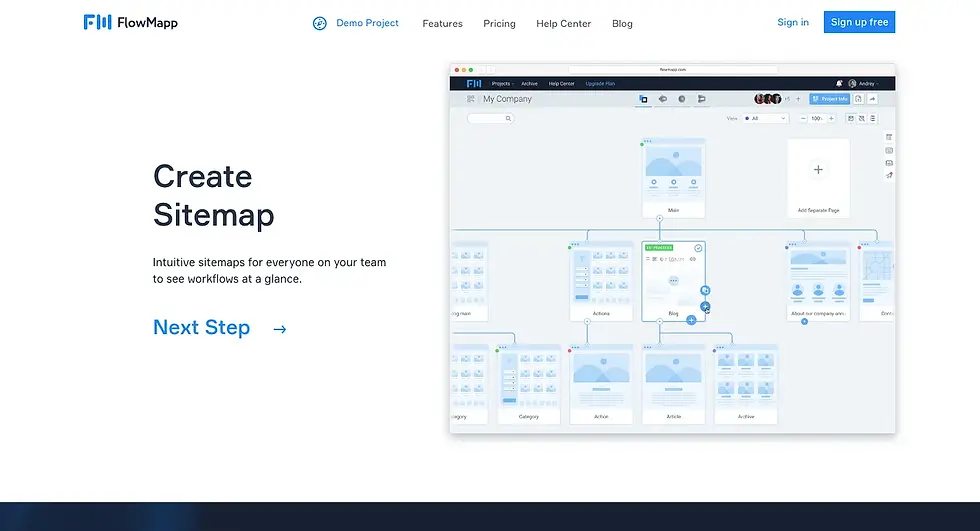
Task: Select the Category page card
Action: 529,385
